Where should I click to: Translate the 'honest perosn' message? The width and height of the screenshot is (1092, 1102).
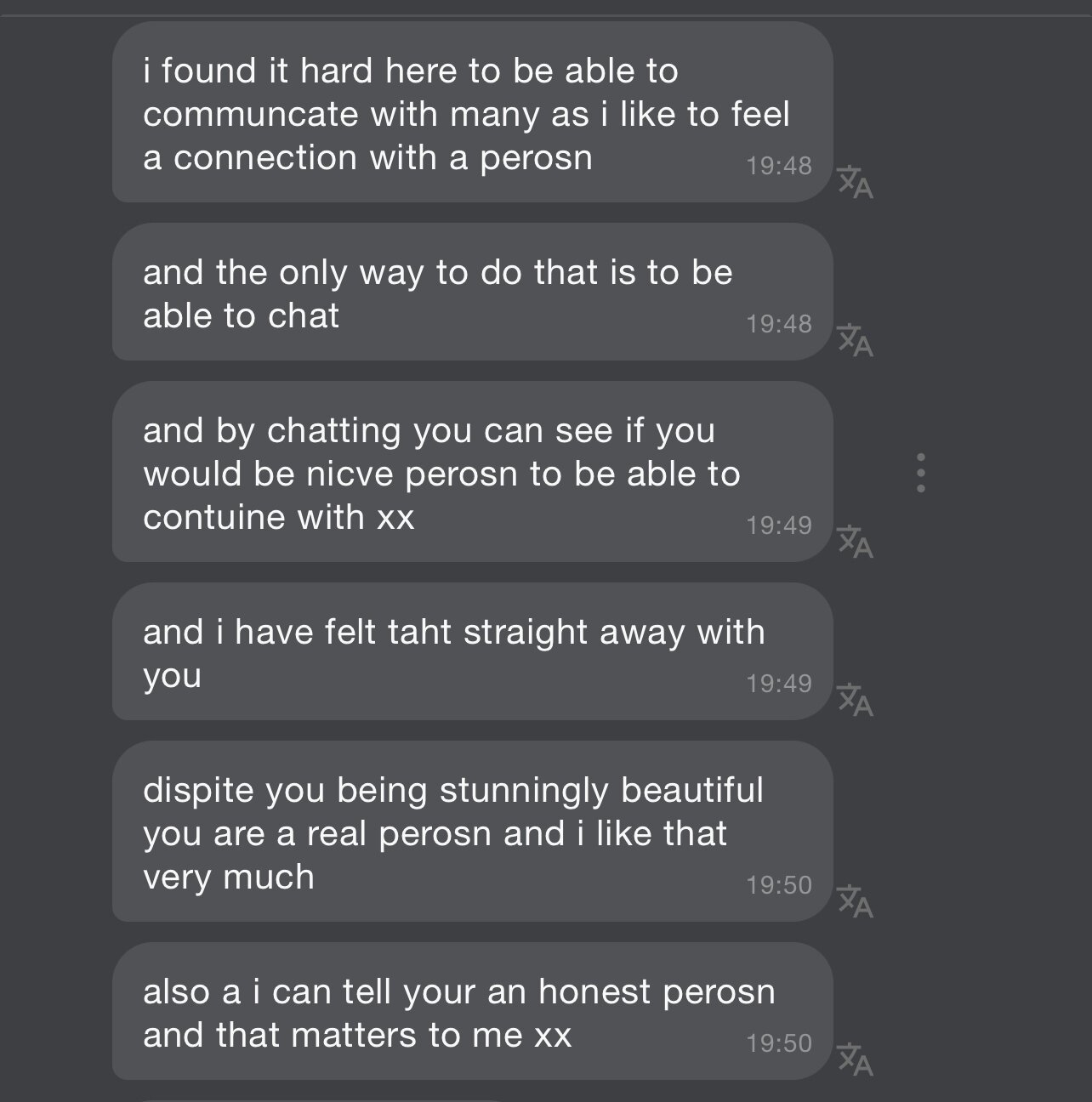855,1059
